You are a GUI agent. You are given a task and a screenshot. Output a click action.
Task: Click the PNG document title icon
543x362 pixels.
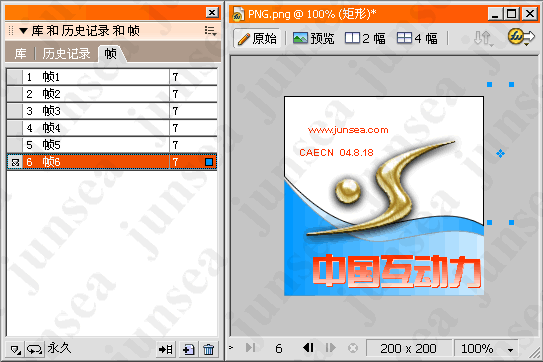pos(238,15)
